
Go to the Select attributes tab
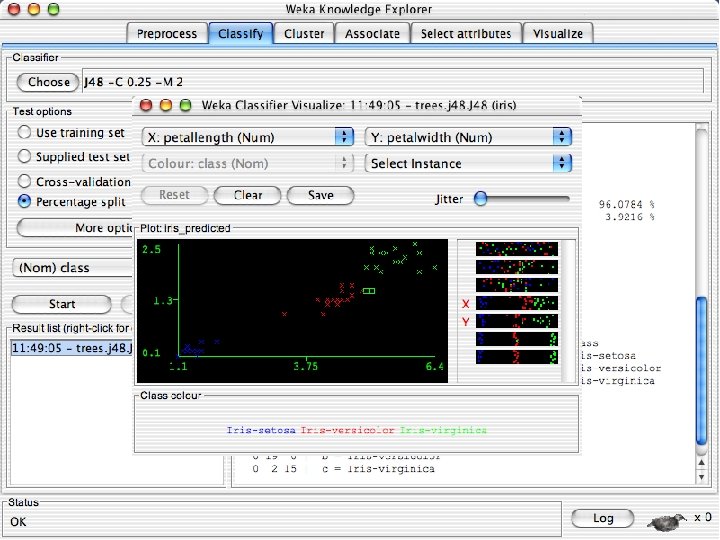coord(466,34)
